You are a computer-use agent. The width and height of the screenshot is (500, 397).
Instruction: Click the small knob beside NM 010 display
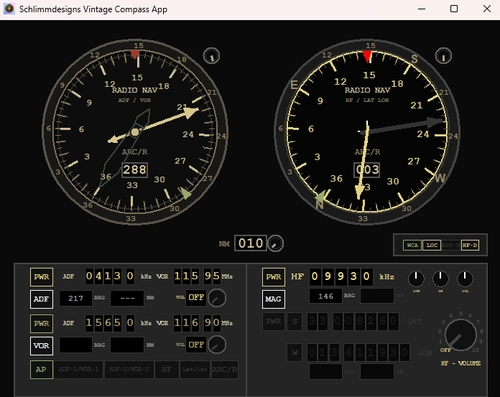(275, 244)
